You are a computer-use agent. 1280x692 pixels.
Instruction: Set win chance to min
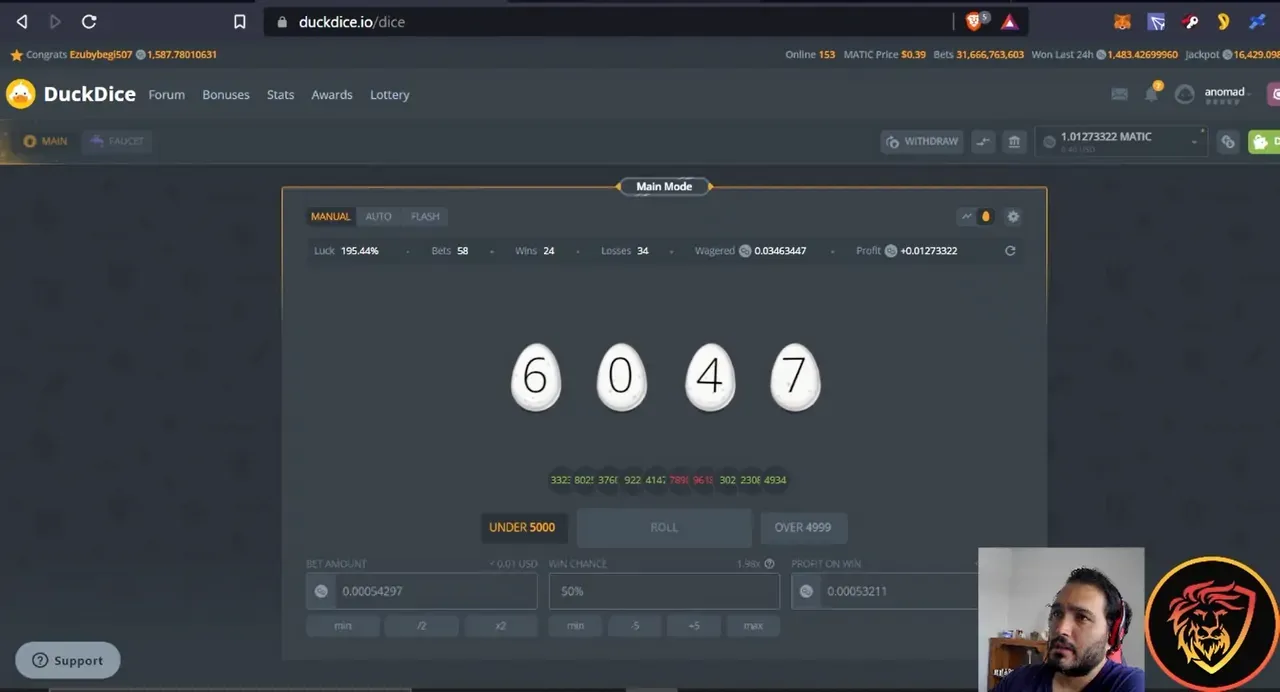pyautogui.click(x=575, y=626)
